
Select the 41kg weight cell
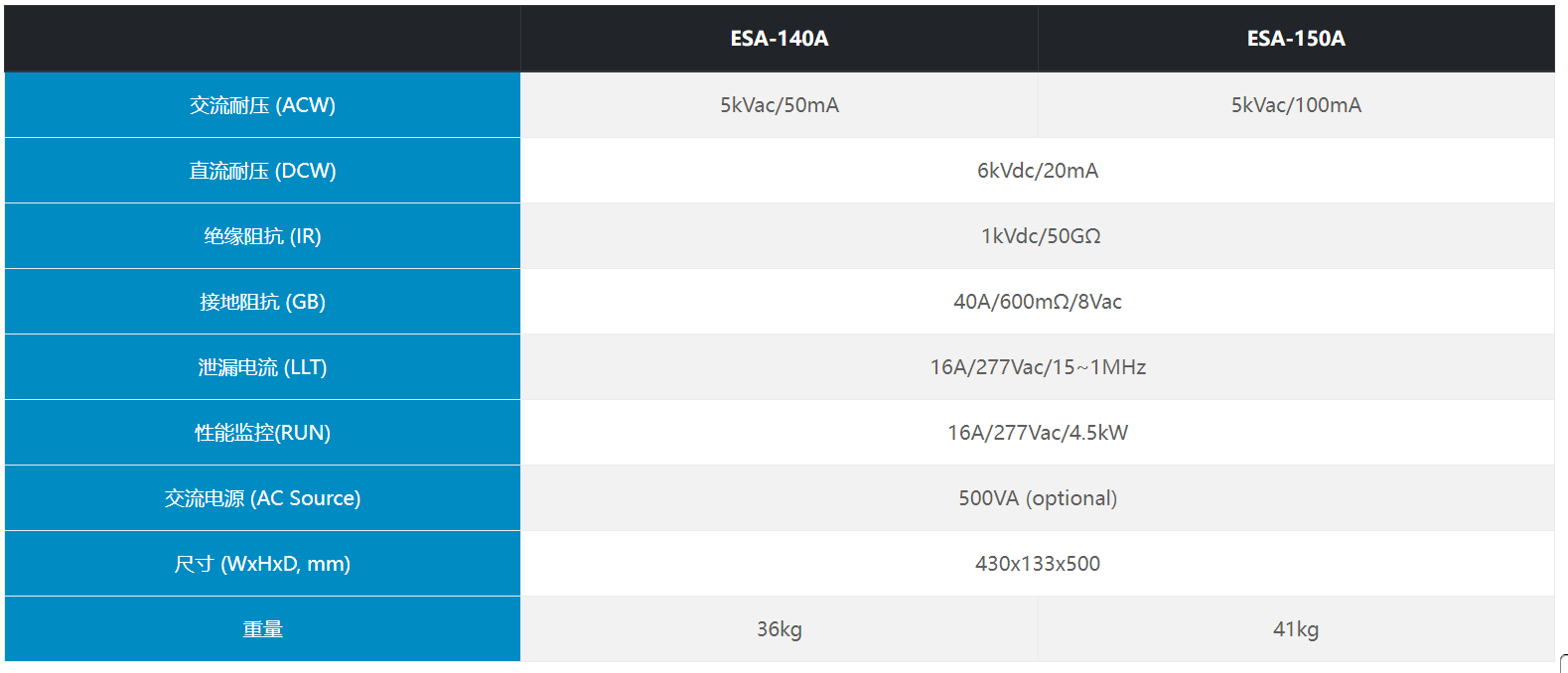tap(1296, 629)
